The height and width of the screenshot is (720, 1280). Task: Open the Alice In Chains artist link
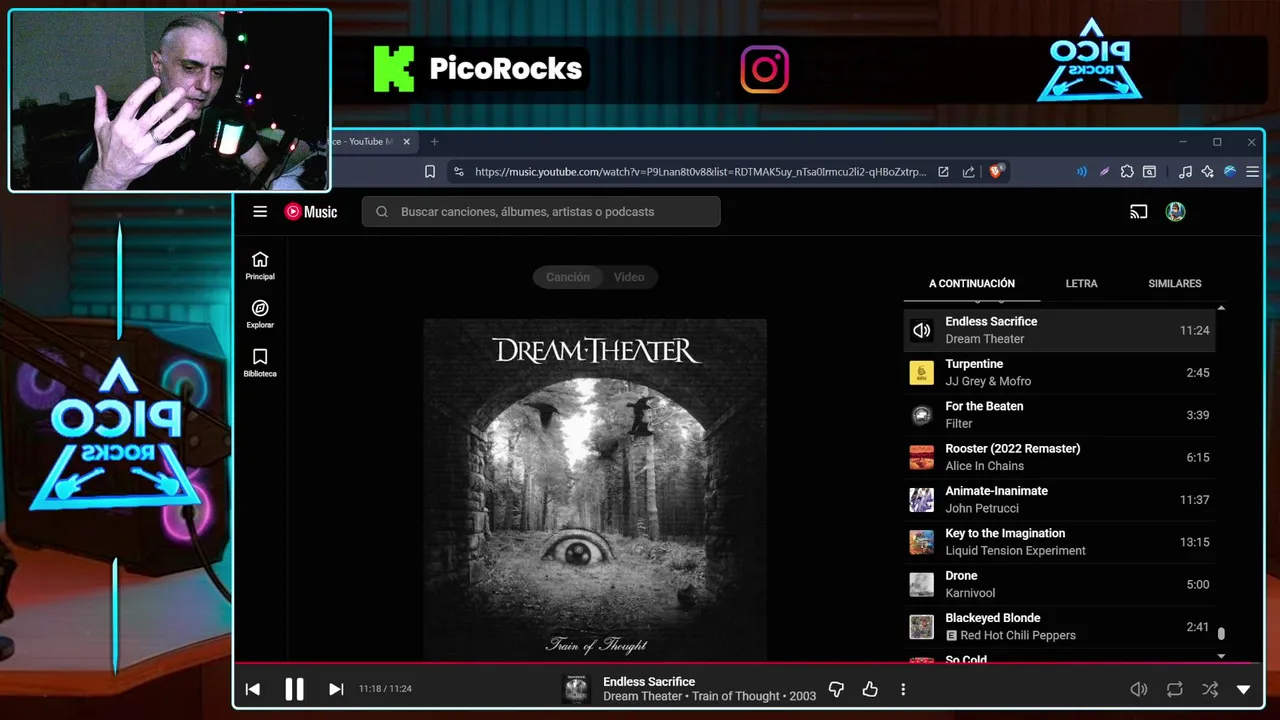point(985,466)
